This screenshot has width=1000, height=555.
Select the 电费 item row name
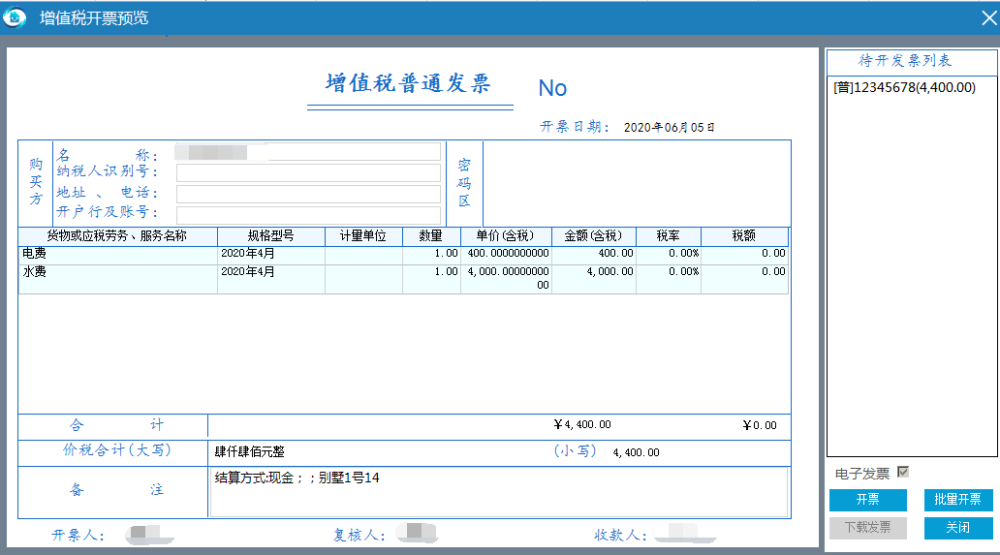(x=34, y=253)
